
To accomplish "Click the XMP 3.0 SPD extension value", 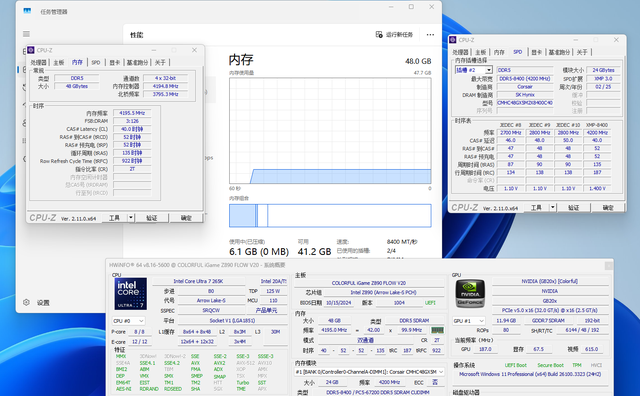I will tap(603, 78).
